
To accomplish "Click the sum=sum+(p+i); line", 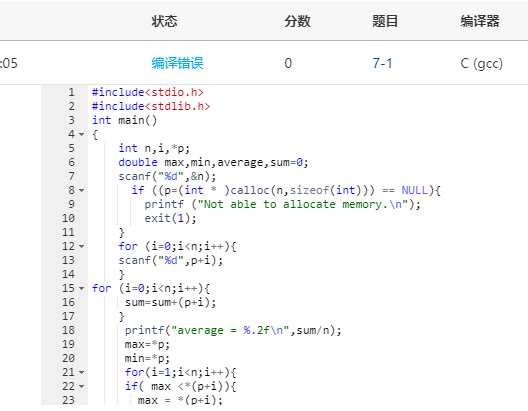I will [171, 302].
